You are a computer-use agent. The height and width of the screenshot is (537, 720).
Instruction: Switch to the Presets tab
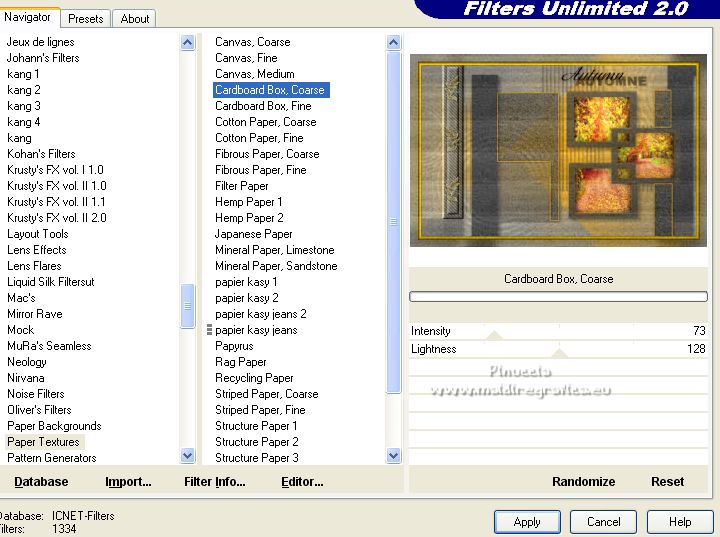(85, 19)
